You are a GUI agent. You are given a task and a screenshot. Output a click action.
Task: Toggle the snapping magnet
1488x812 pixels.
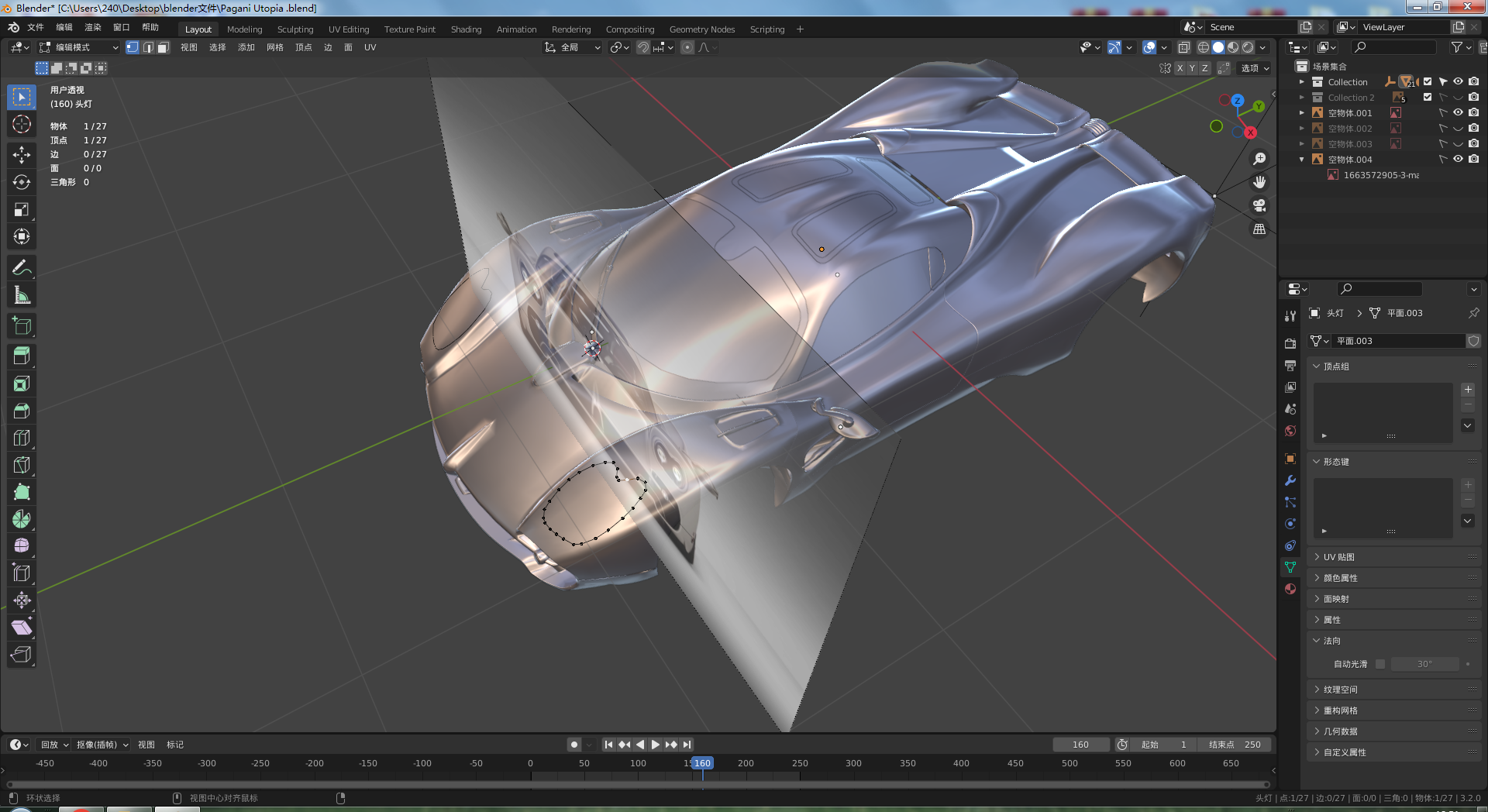point(643,47)
